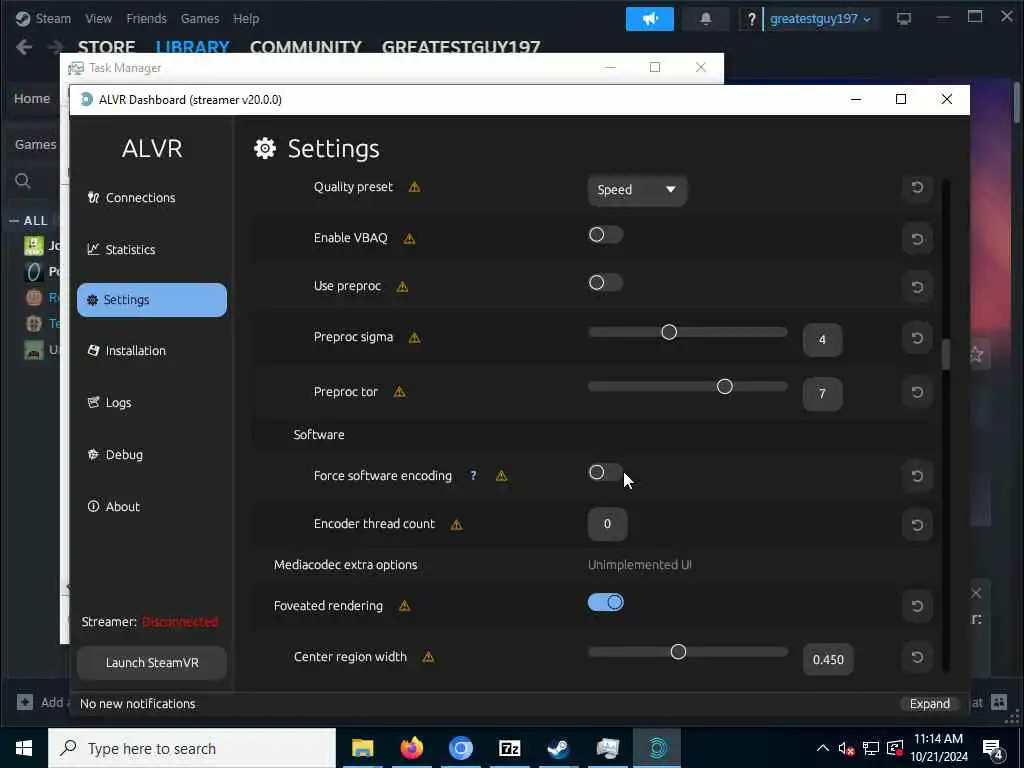Reset Enable VBAQ to default

pyautogui.click(x=917, y=239)
